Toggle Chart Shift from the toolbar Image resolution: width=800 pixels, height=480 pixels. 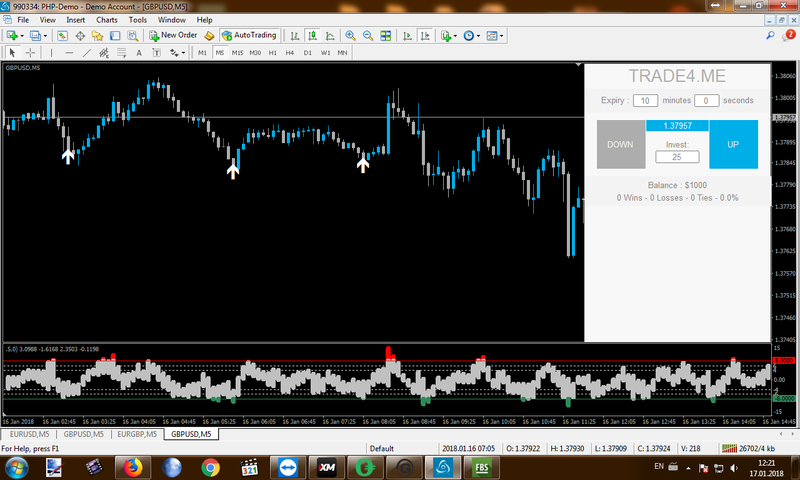tap(424, 36)
